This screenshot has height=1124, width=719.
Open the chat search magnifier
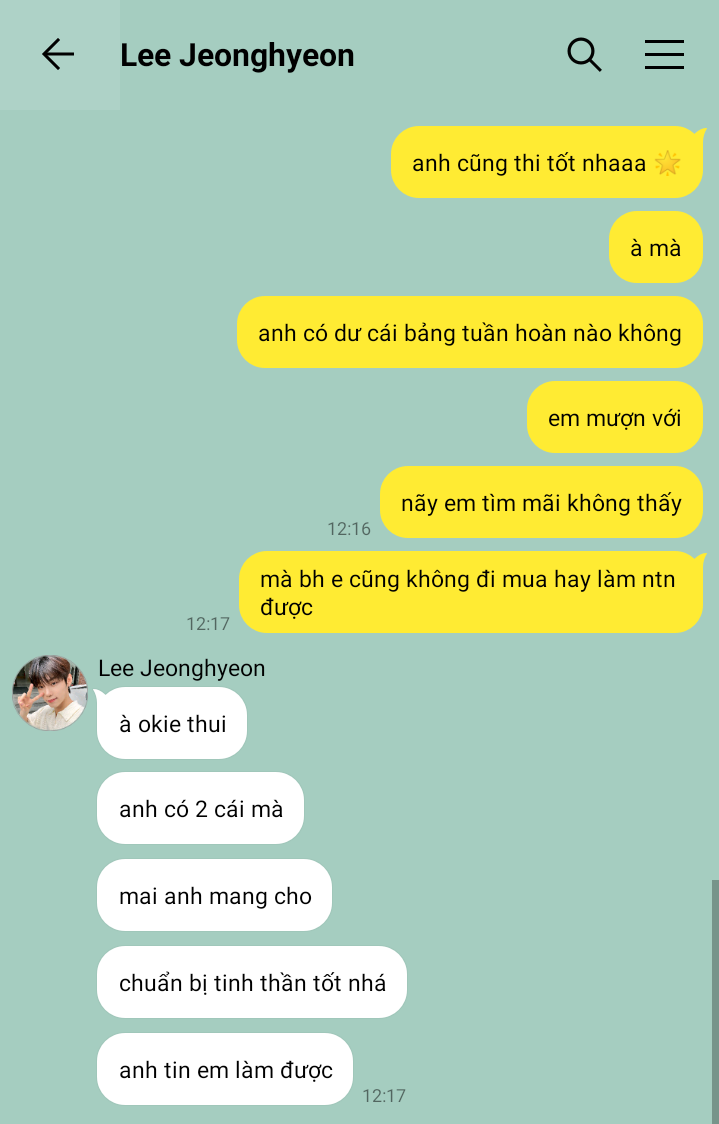tap(584, 54)
